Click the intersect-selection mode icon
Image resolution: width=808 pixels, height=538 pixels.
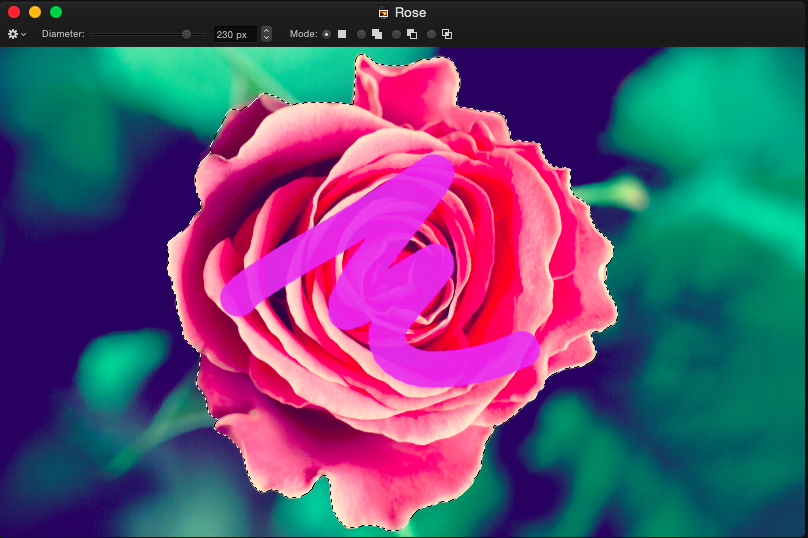[x=447, y=34]
